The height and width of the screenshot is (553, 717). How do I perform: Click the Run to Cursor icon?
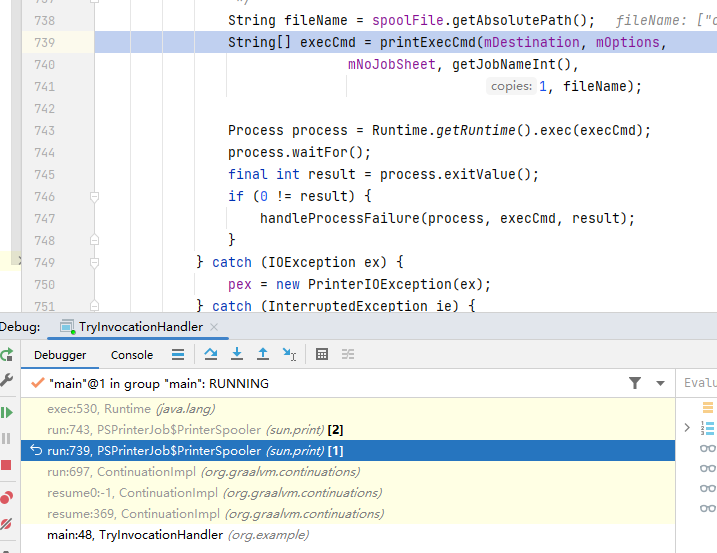pos(289,354)
